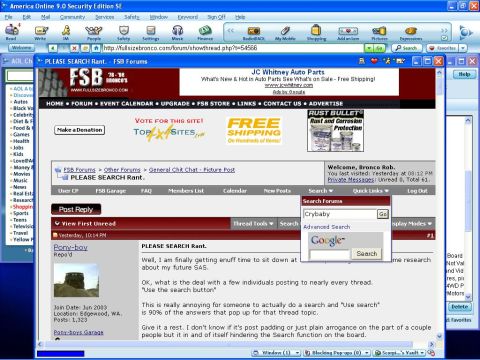Click View First Unread link

tap(88, 224)
